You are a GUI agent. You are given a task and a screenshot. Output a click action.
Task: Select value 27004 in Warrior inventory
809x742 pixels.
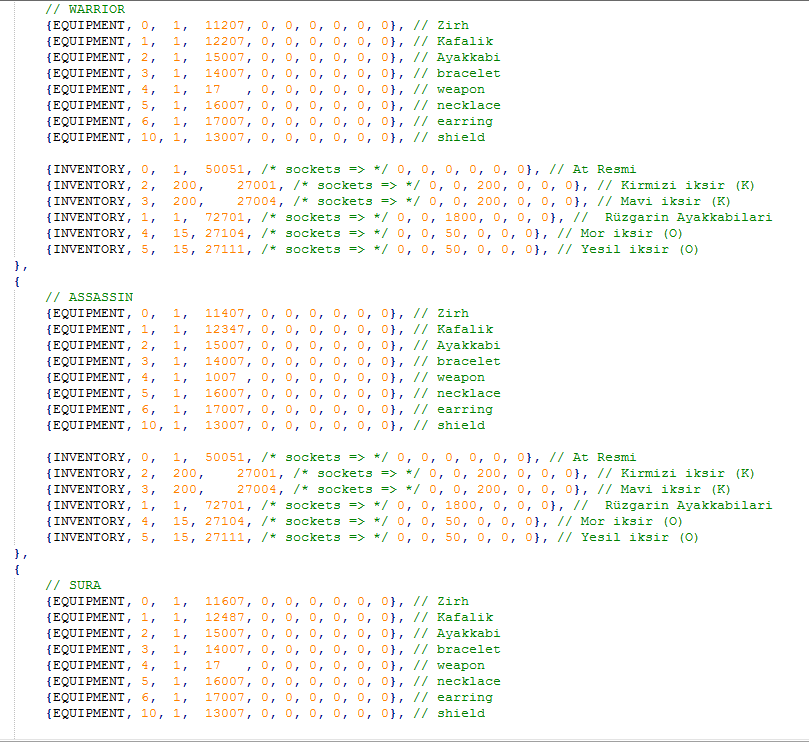(x=256, y=201)
